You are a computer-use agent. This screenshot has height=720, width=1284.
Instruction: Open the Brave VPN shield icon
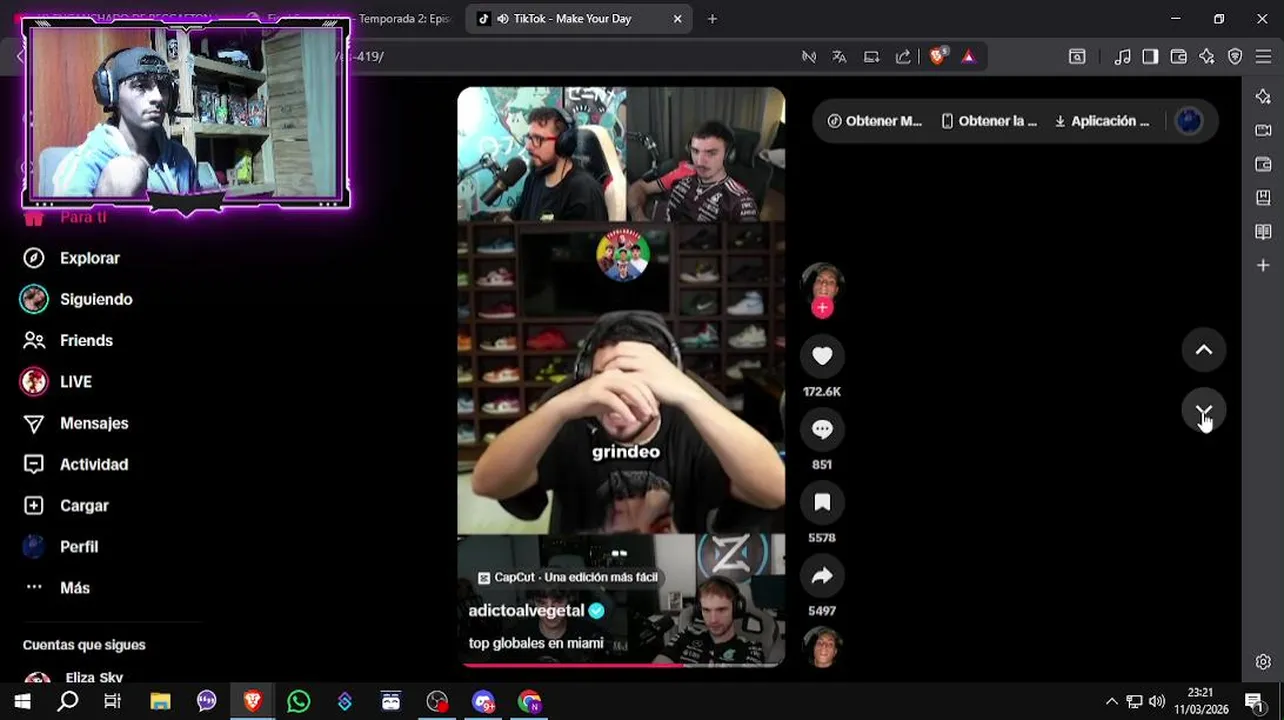[x=1235, y=57]
